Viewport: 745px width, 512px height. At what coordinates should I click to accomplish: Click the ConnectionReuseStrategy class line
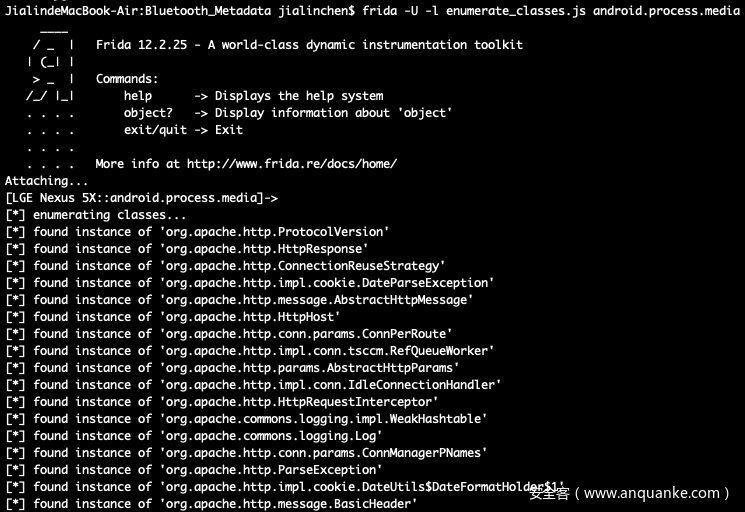pyautogui.click(x=227, y=266)
